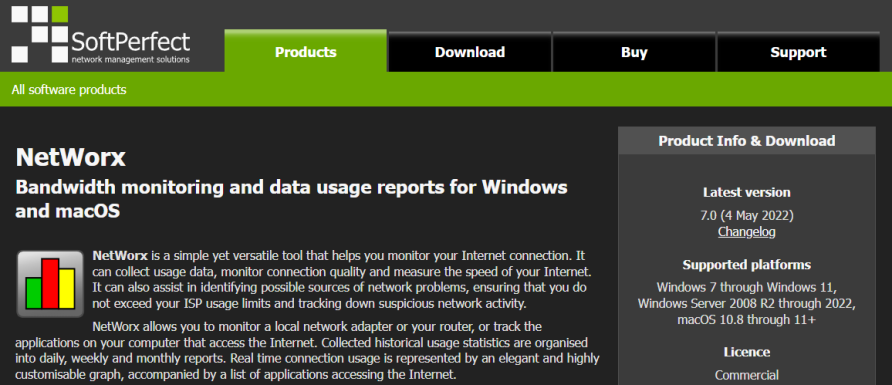Open the All software products link
The height and width of the screenshot is (385, 892).
[x=69, y=90]
